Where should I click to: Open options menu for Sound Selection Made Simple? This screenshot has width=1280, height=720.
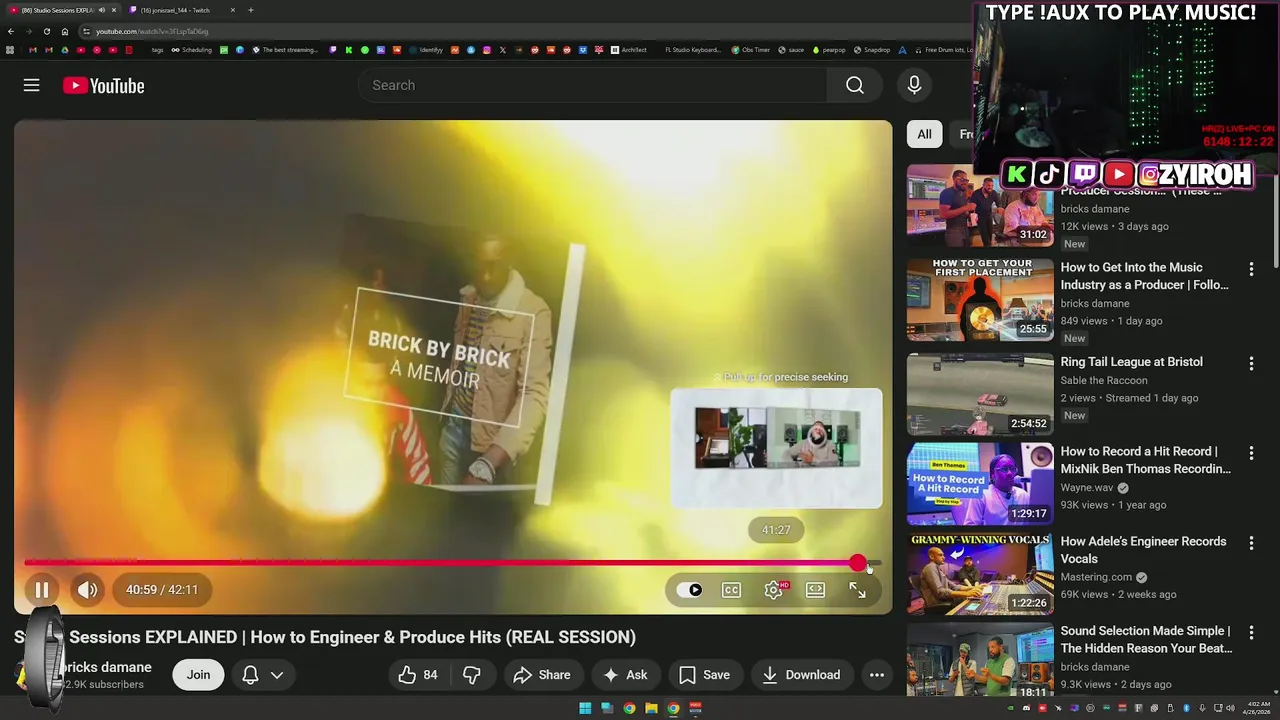[1251, 632]
